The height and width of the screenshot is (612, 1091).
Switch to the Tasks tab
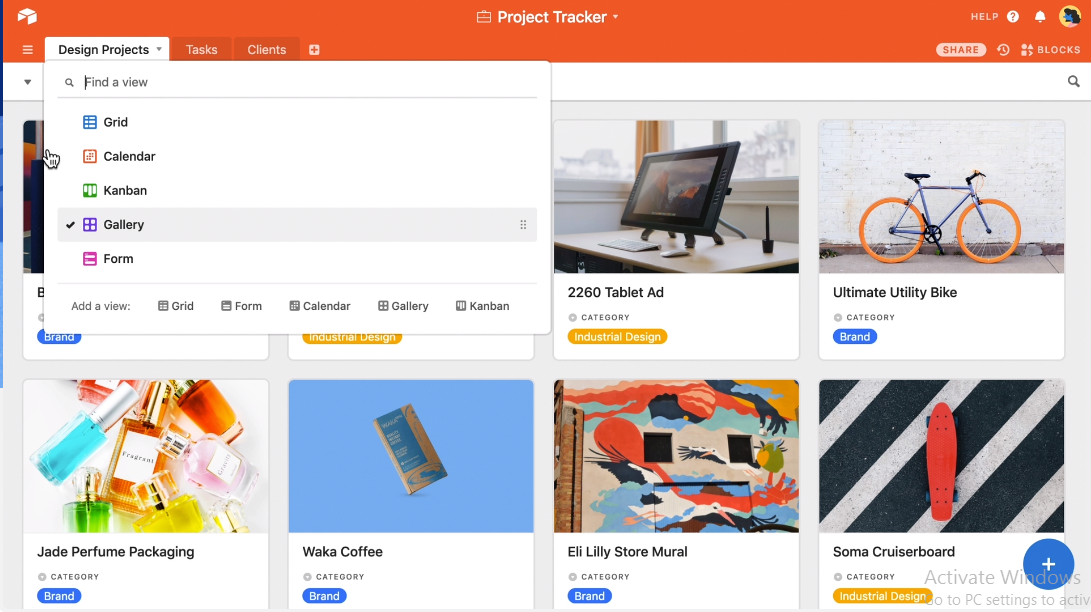click(x=201, y=49)
